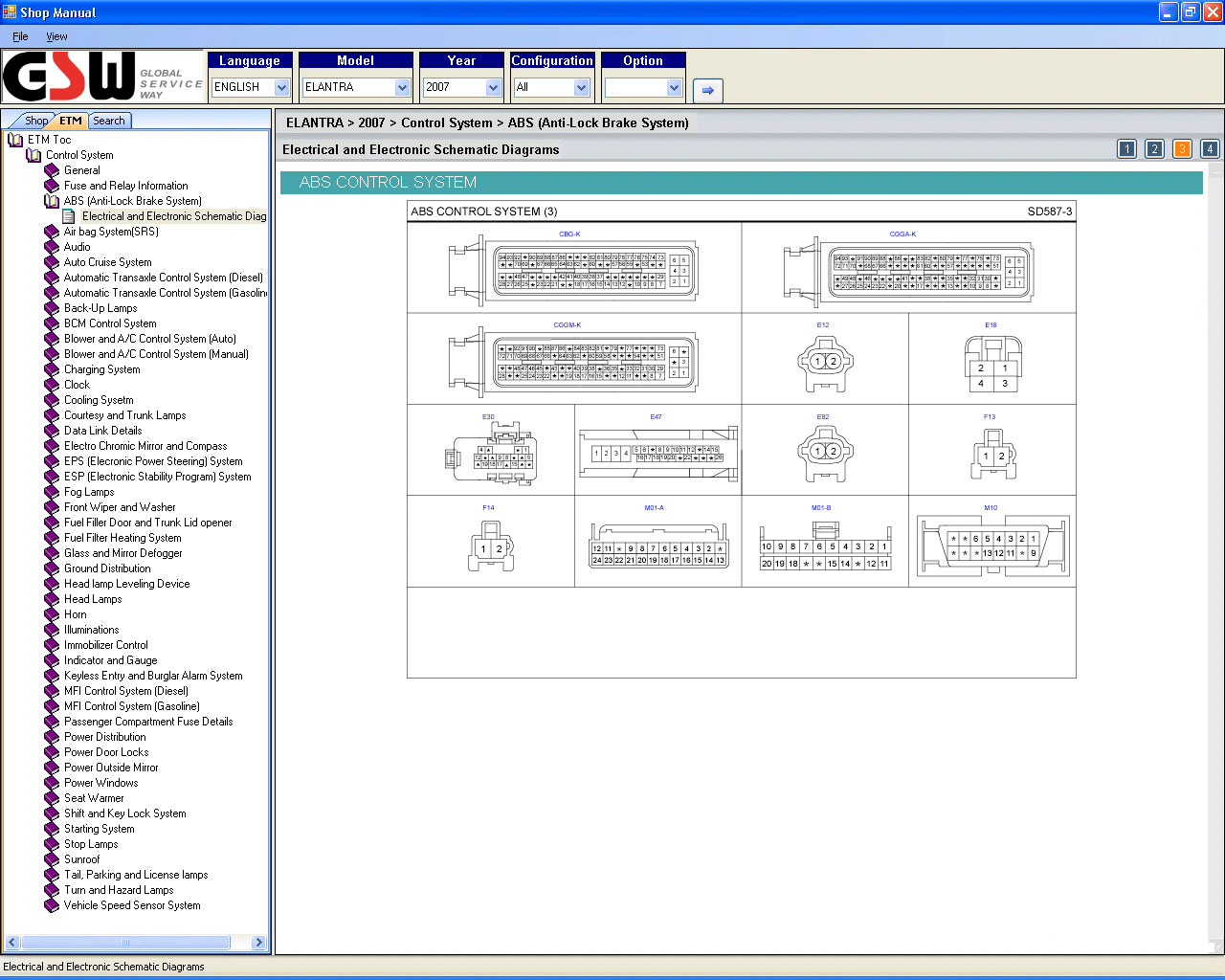
Task: Open Data Link Details
Action: [102, 431]
